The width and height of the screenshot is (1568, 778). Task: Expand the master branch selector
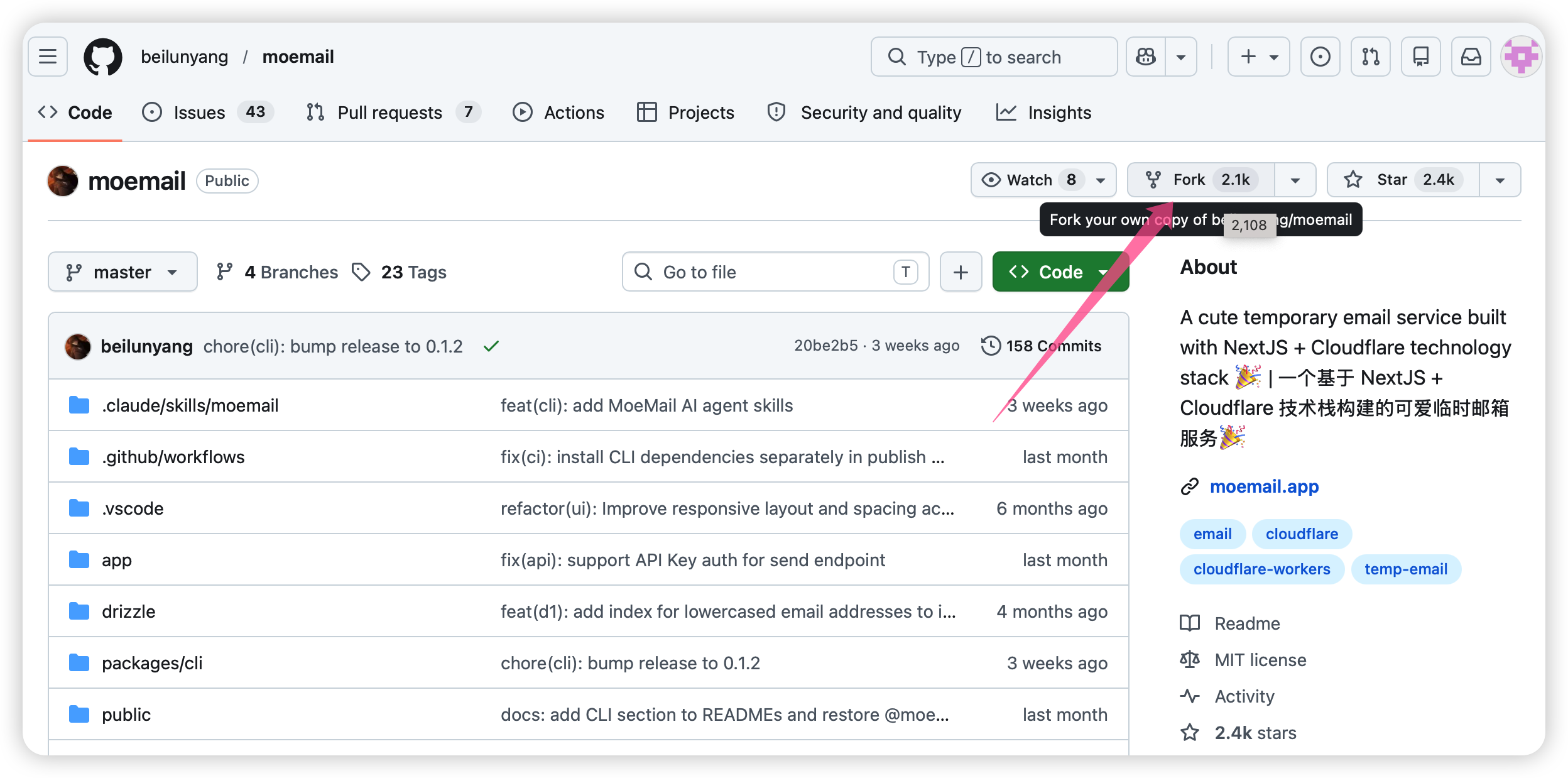[122, 271]
